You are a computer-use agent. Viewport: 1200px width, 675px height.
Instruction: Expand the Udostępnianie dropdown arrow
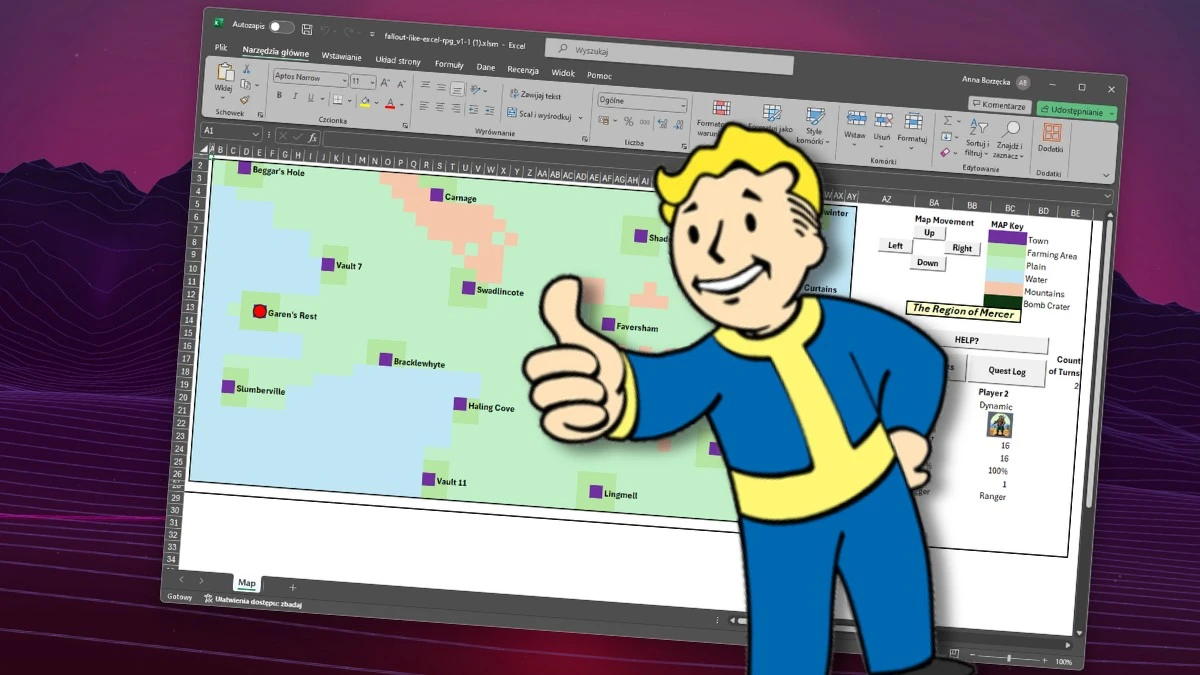(x=1113, y=113)
